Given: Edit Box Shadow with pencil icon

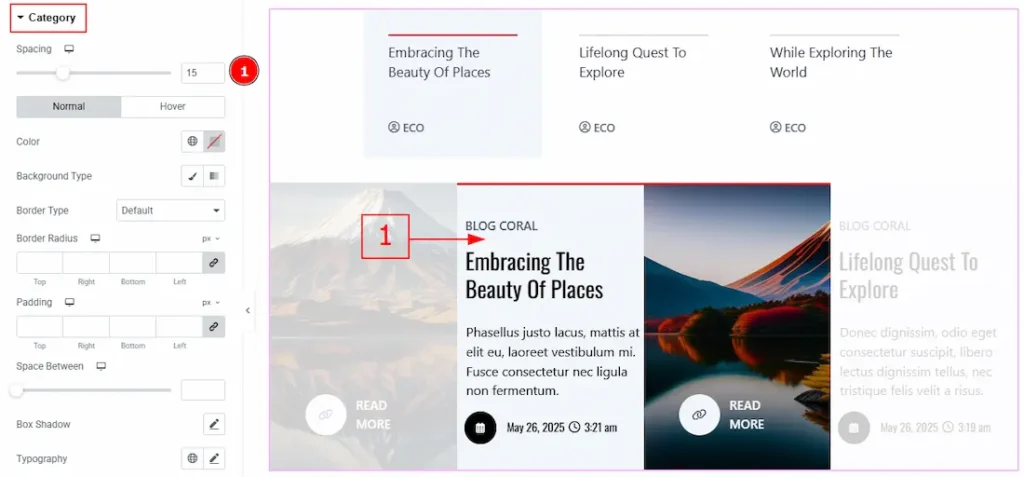Looking at the screenshot, I should pos(214,425).
